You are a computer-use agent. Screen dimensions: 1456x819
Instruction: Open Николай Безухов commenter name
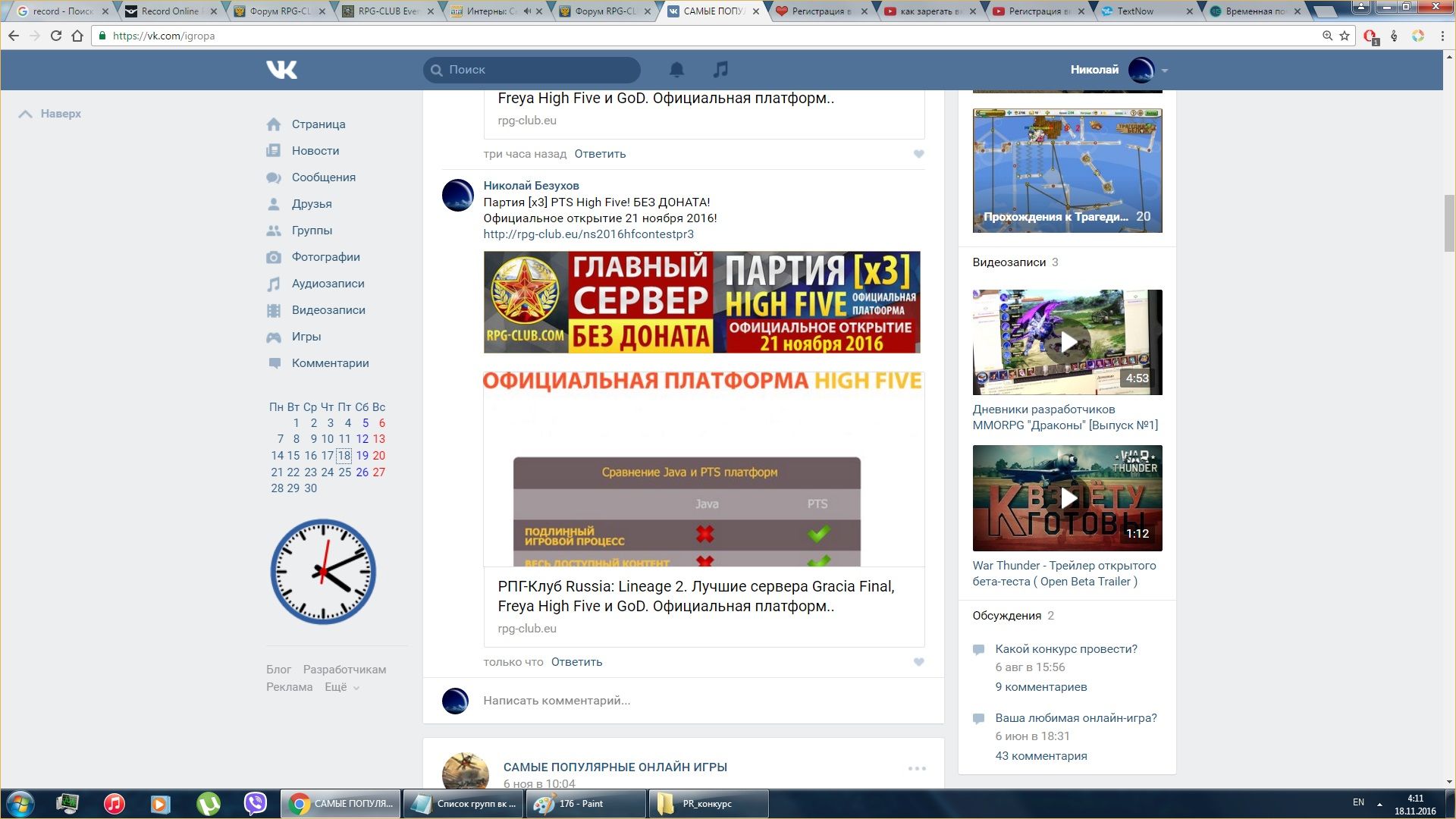point(531,186)
